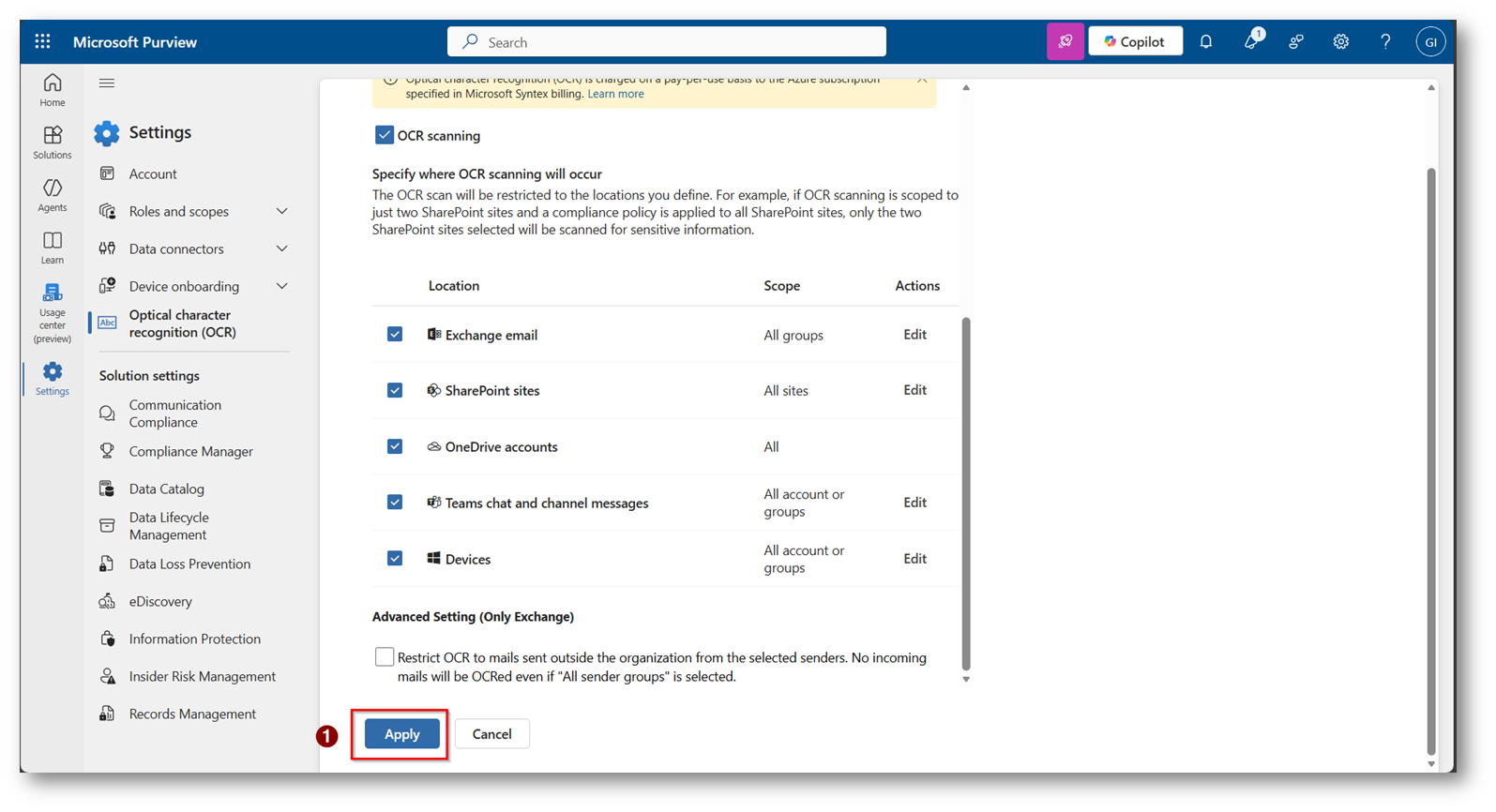
Task: Edit the SharePoint sites scope
Action: pos(914,390)
